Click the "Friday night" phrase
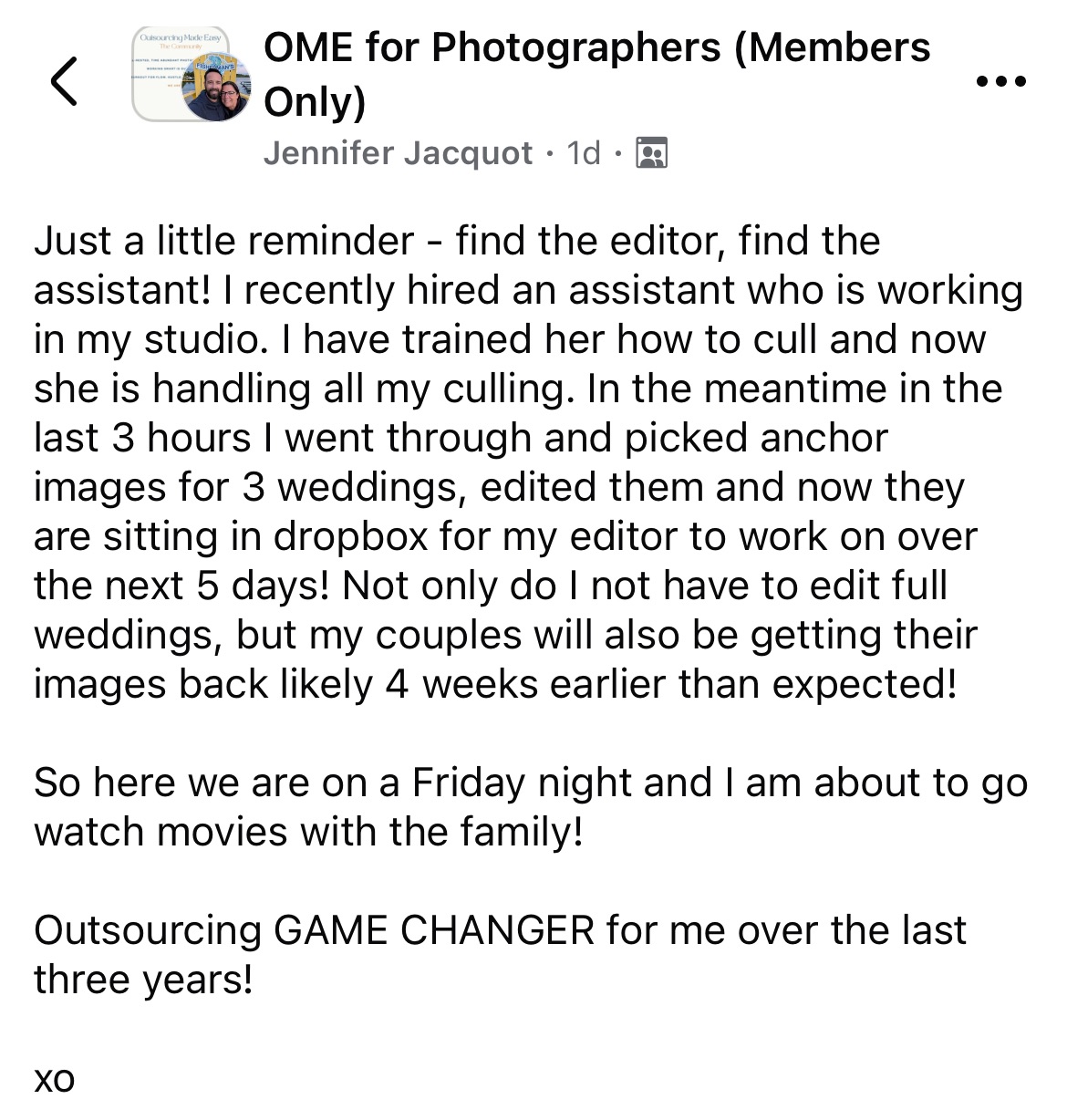 [561, 783]
